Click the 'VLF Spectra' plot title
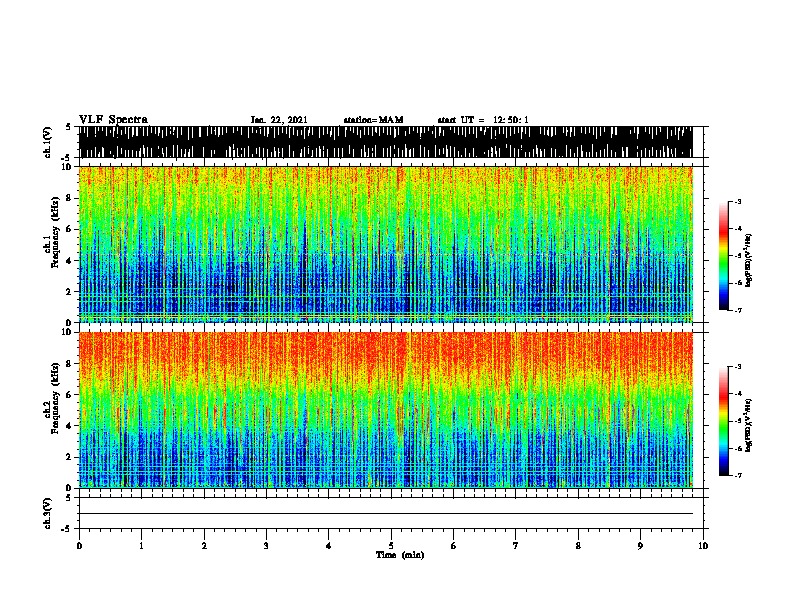792x612 pixels. pyautogui.click(x=113, y=120)
